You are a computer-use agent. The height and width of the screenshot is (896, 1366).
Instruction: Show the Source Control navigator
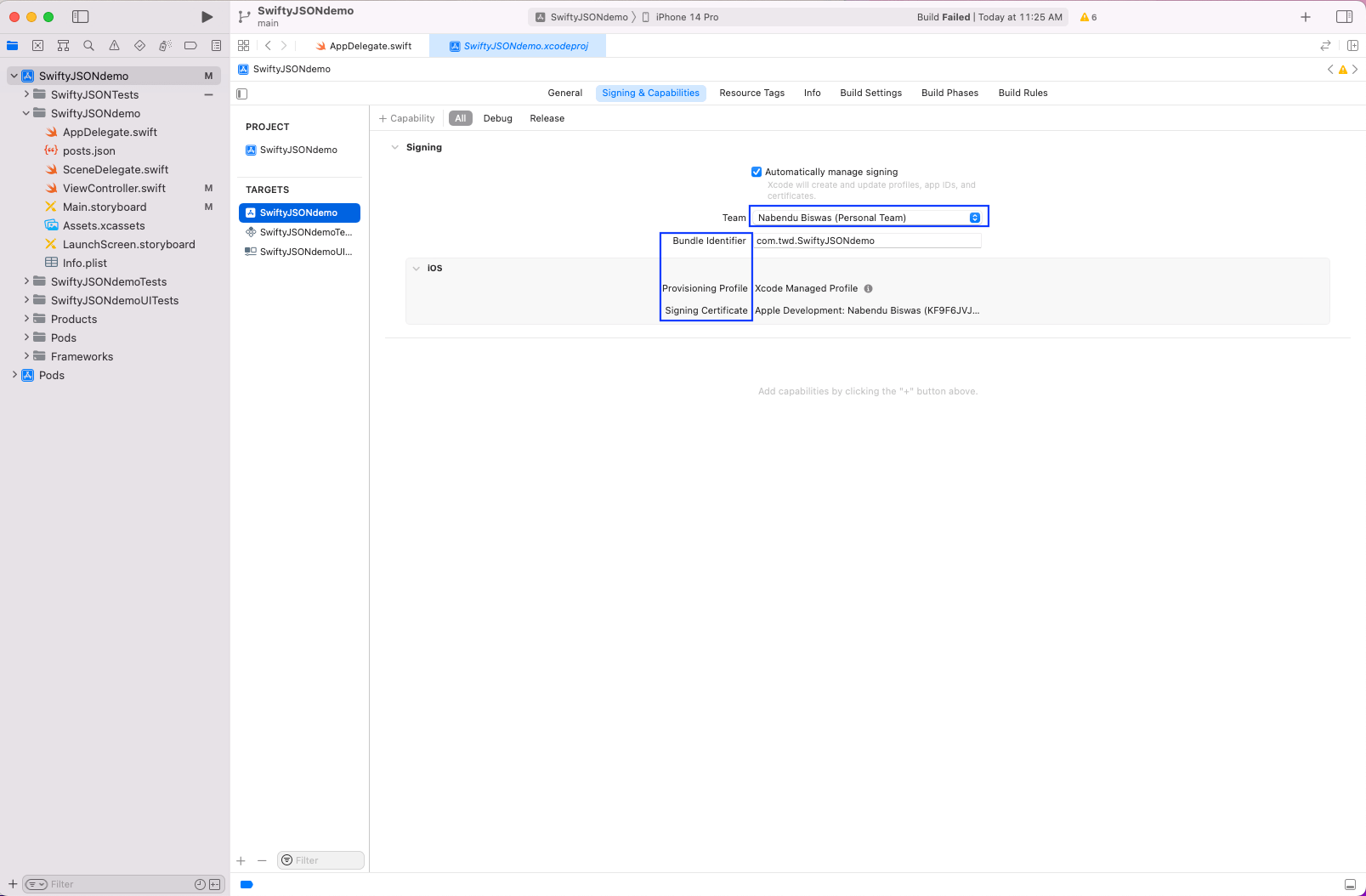click(37, 46)
